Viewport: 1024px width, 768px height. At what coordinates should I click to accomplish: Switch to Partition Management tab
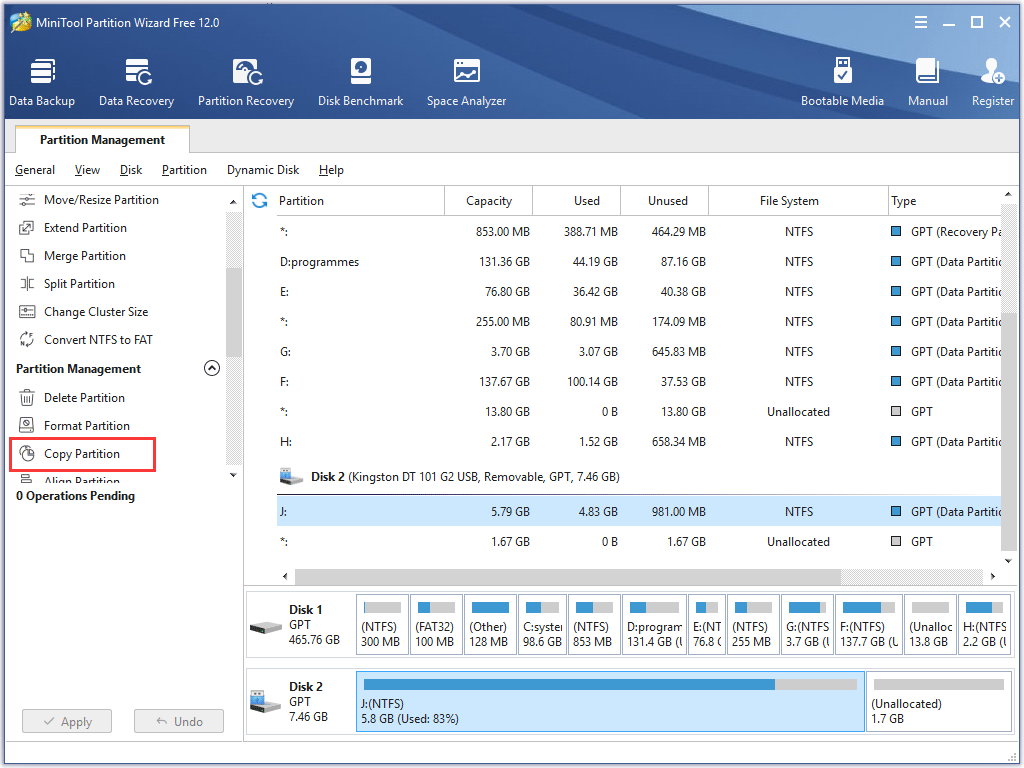click(x=103, y=140)
